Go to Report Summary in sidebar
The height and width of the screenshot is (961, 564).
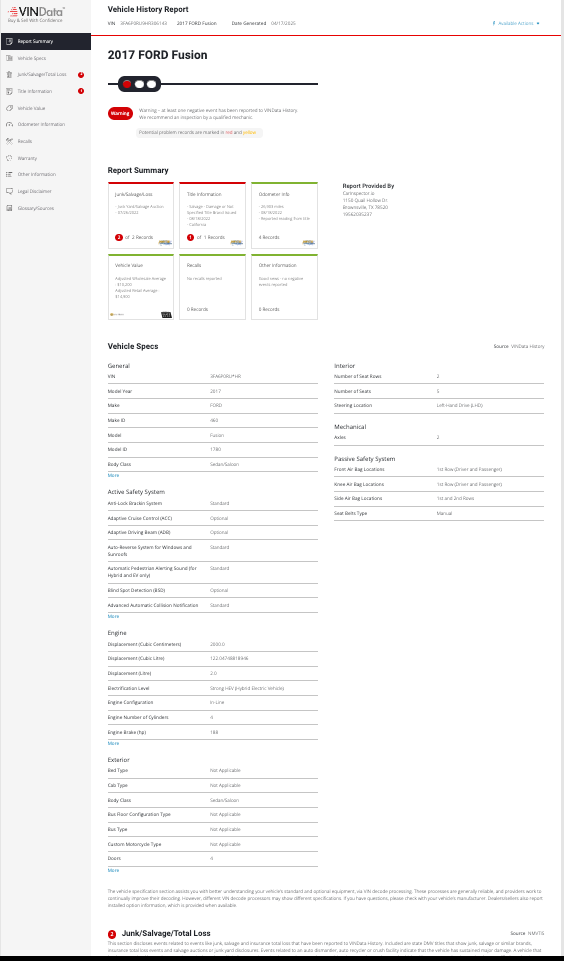pos(45,41)
